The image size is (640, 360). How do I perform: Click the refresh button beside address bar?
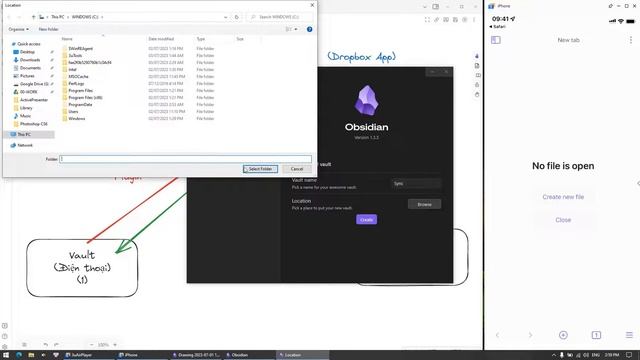(237, 17)
